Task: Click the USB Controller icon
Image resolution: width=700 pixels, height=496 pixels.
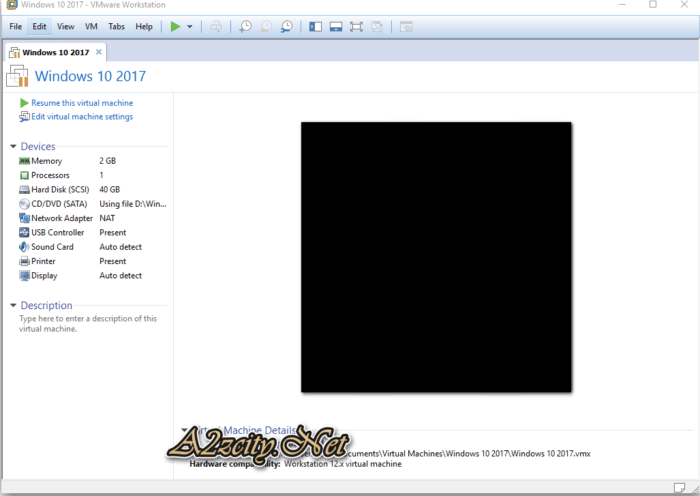Action: pyautogui.click(x=24, y=233)
